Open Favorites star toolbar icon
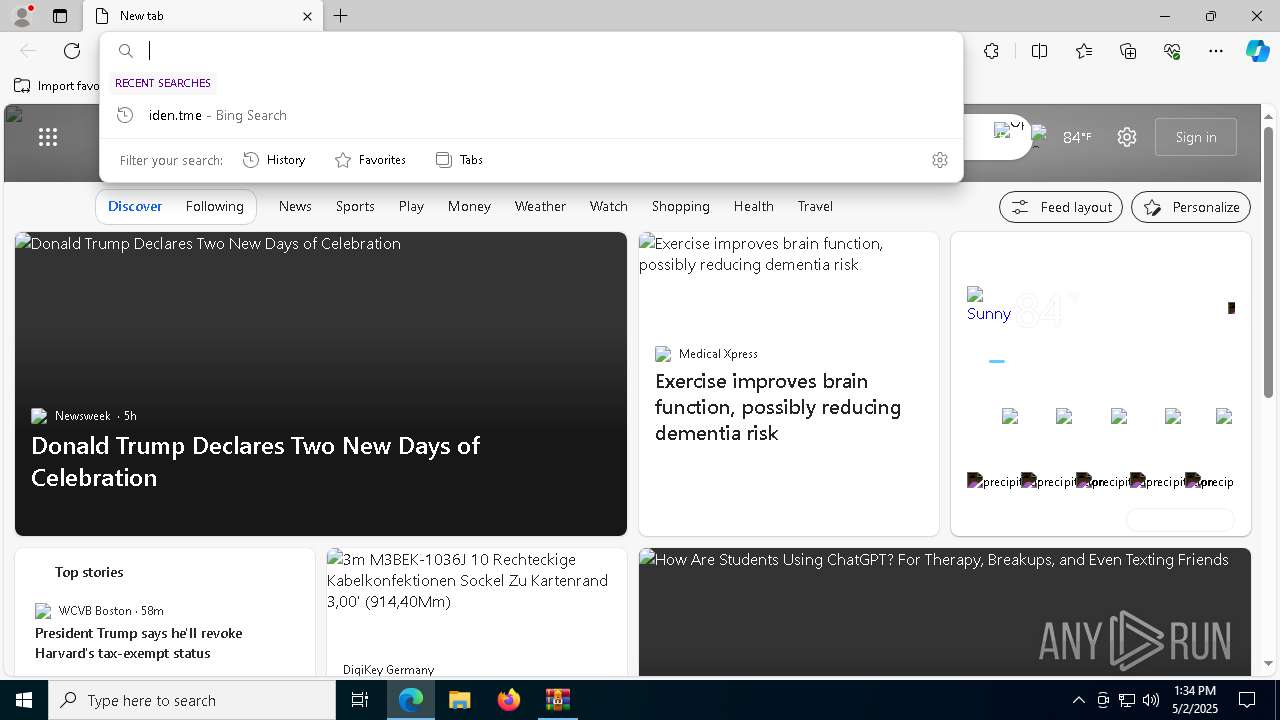The width and height of the screenshot is (1280, 720). click(1084, 51)
